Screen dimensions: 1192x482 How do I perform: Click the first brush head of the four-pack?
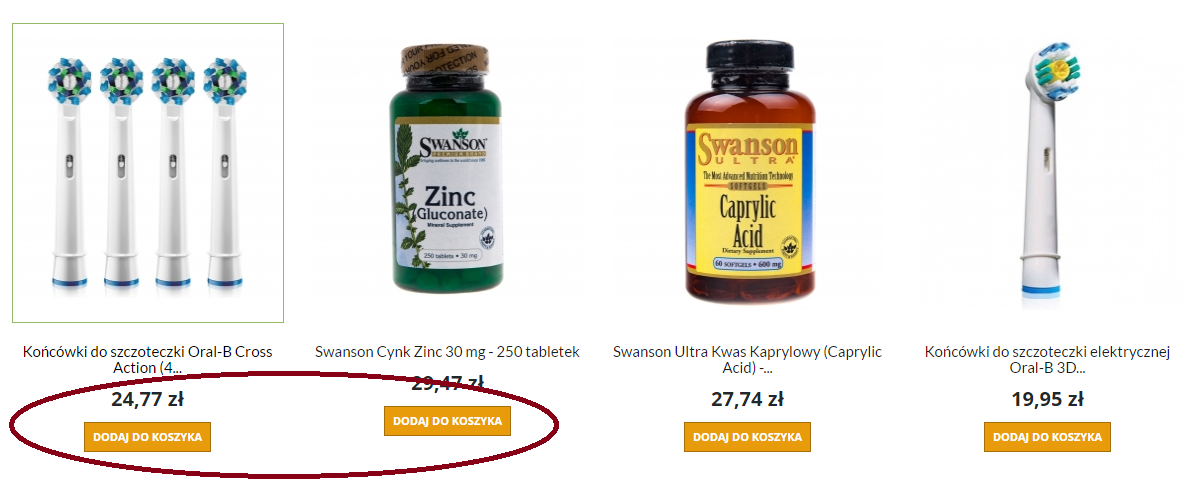pos(69,173)
